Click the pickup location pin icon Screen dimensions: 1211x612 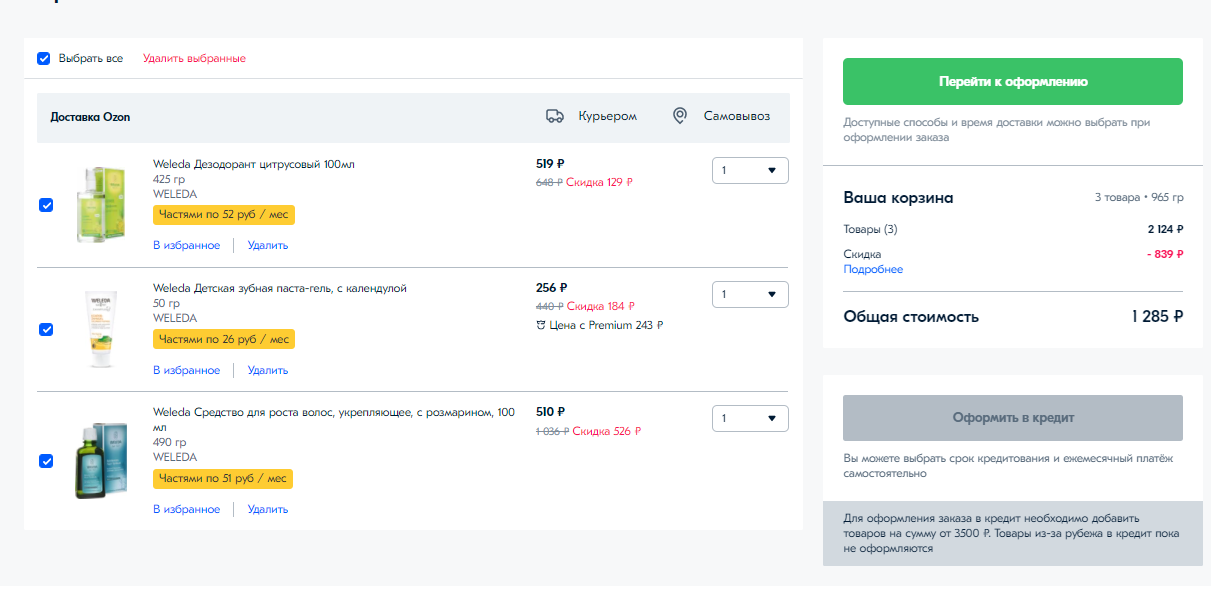[680, 116]
